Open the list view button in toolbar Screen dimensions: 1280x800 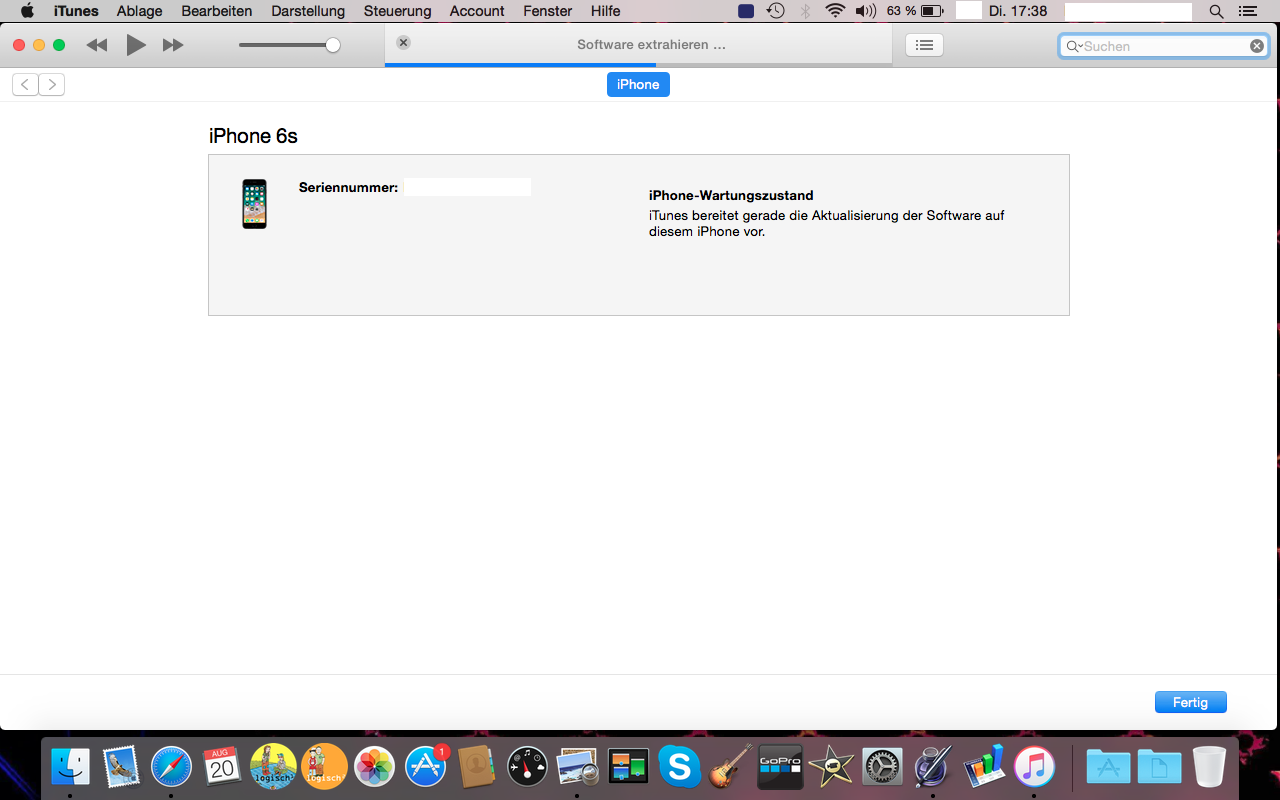(924, 45)
